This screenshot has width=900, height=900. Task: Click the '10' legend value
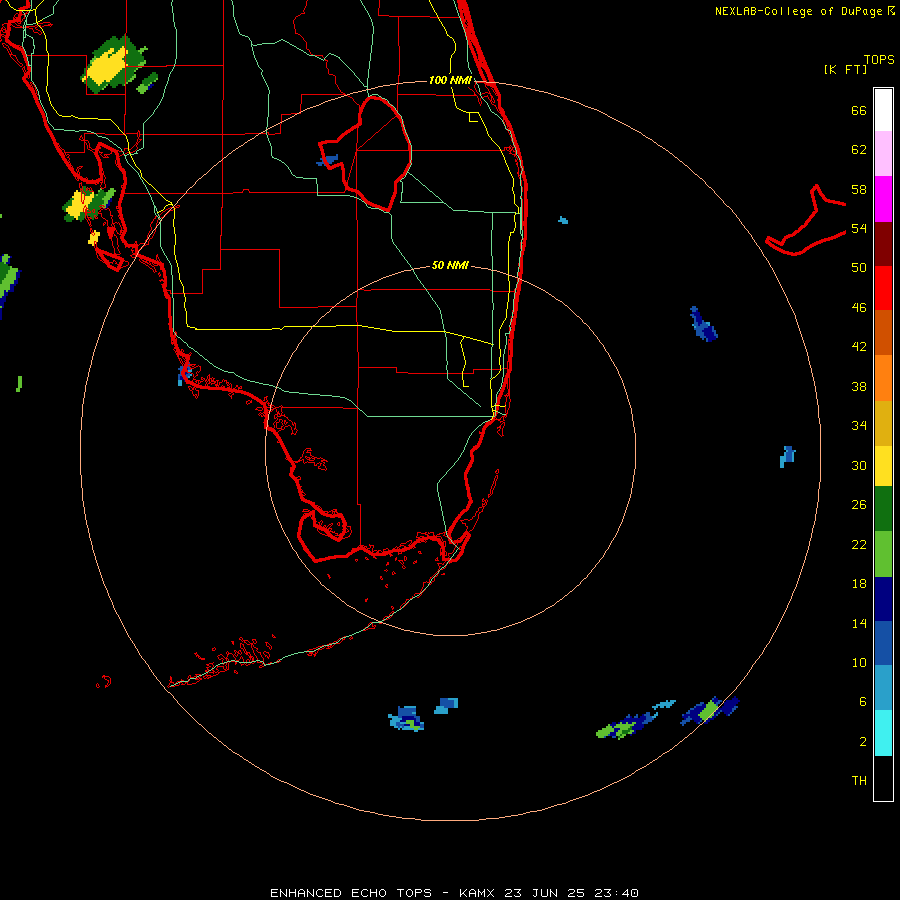pyautogui.click(x=859, y=662)
